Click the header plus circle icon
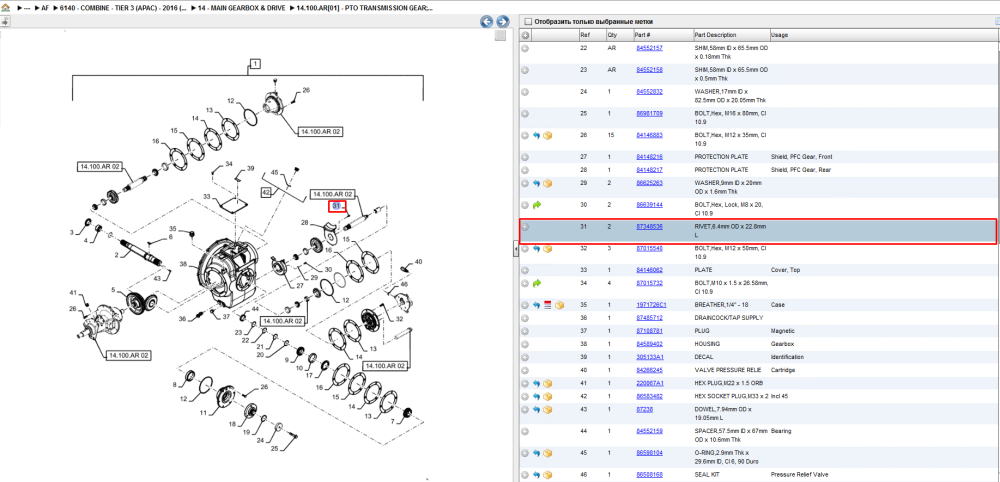The image size is (1000, 482). coord(525,34)
